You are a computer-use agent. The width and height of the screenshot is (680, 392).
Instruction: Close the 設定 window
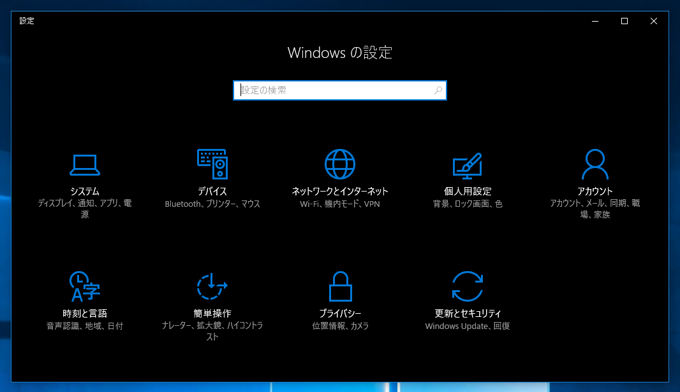[x=654, y=21]
